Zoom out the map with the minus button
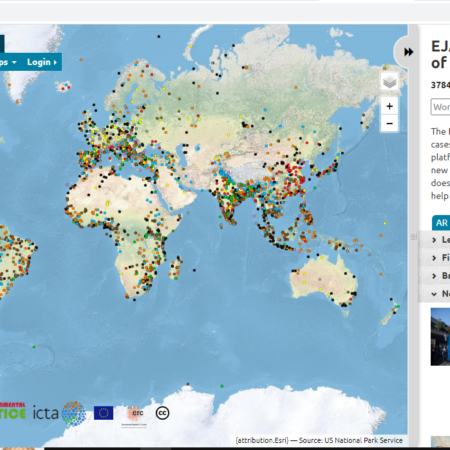 [x=389, y=124]
